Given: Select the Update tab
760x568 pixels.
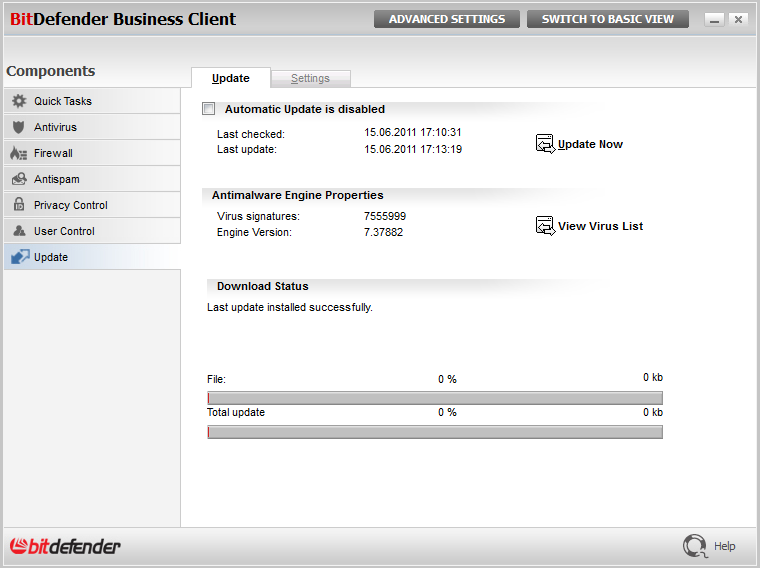Looking at the screenshot, I should click(231, 78).
